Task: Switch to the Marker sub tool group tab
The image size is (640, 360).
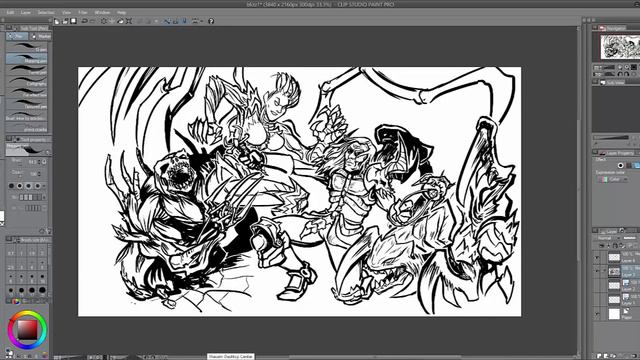Action: (x=40, y=36)
